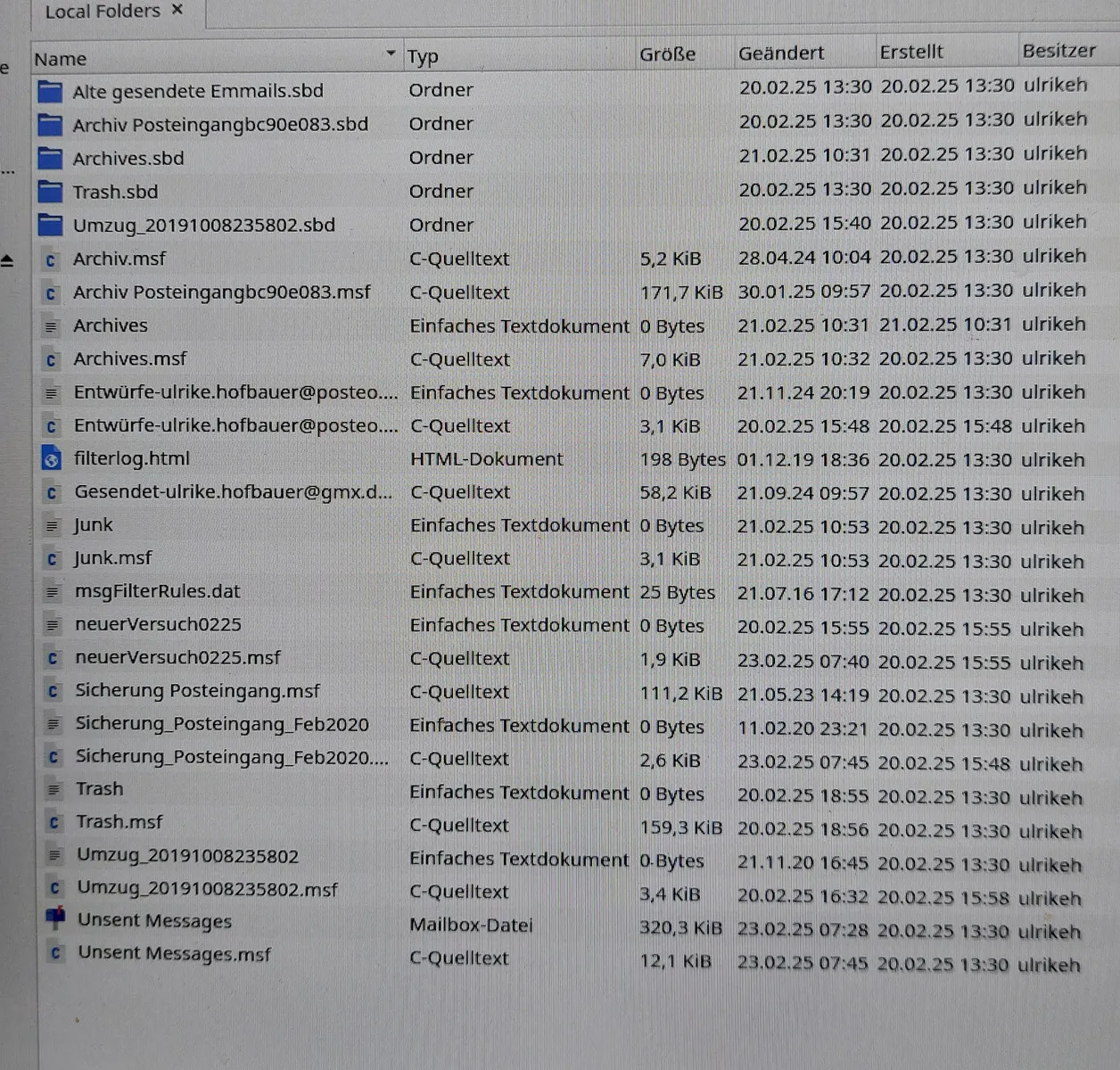The width and height of the screenshot is (1120, 1070).
Task: Click size value 159,3 KiB
Action: point(680,827)
